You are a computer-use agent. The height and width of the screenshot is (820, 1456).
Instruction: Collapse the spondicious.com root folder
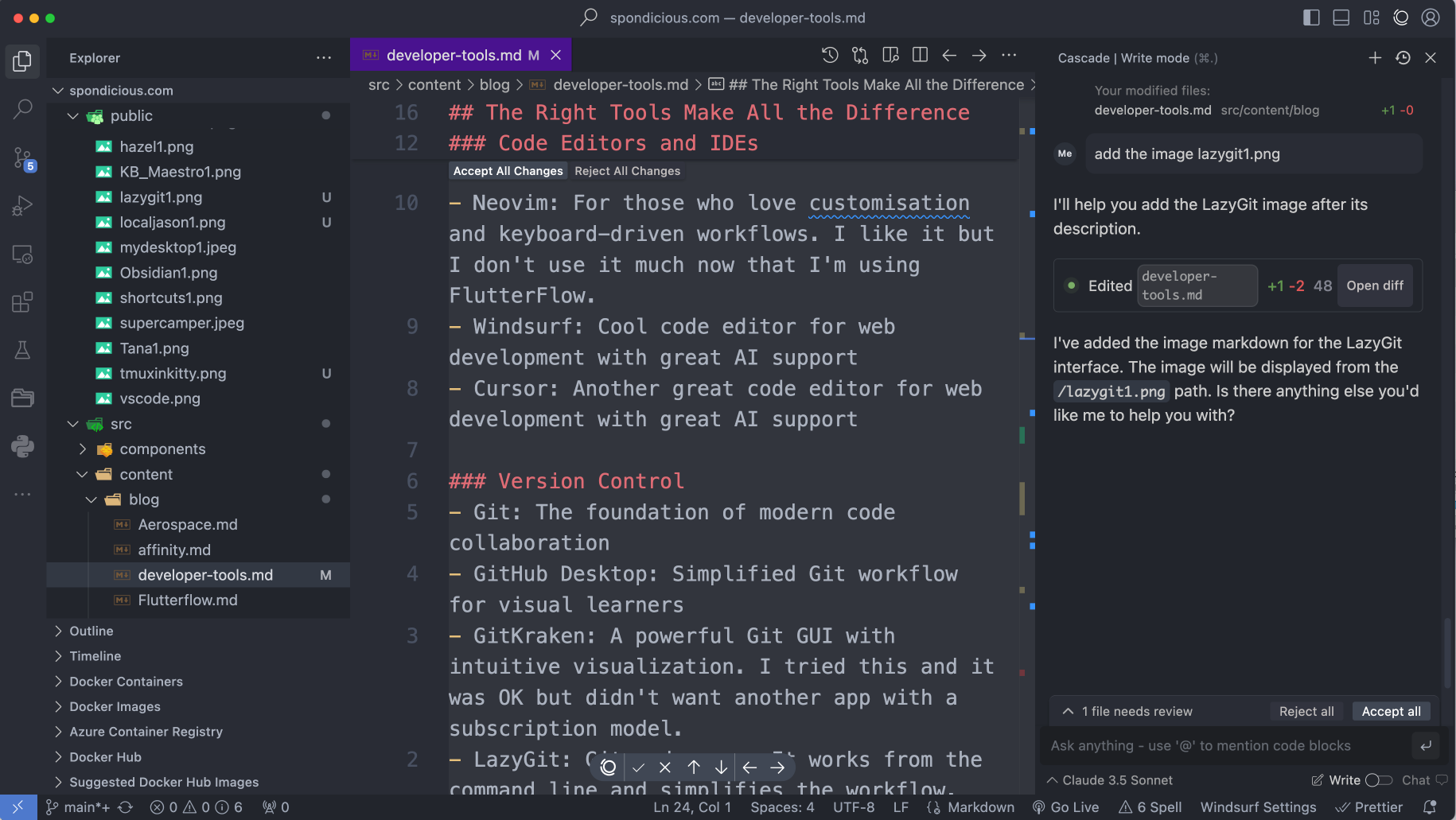coord(57,91)
